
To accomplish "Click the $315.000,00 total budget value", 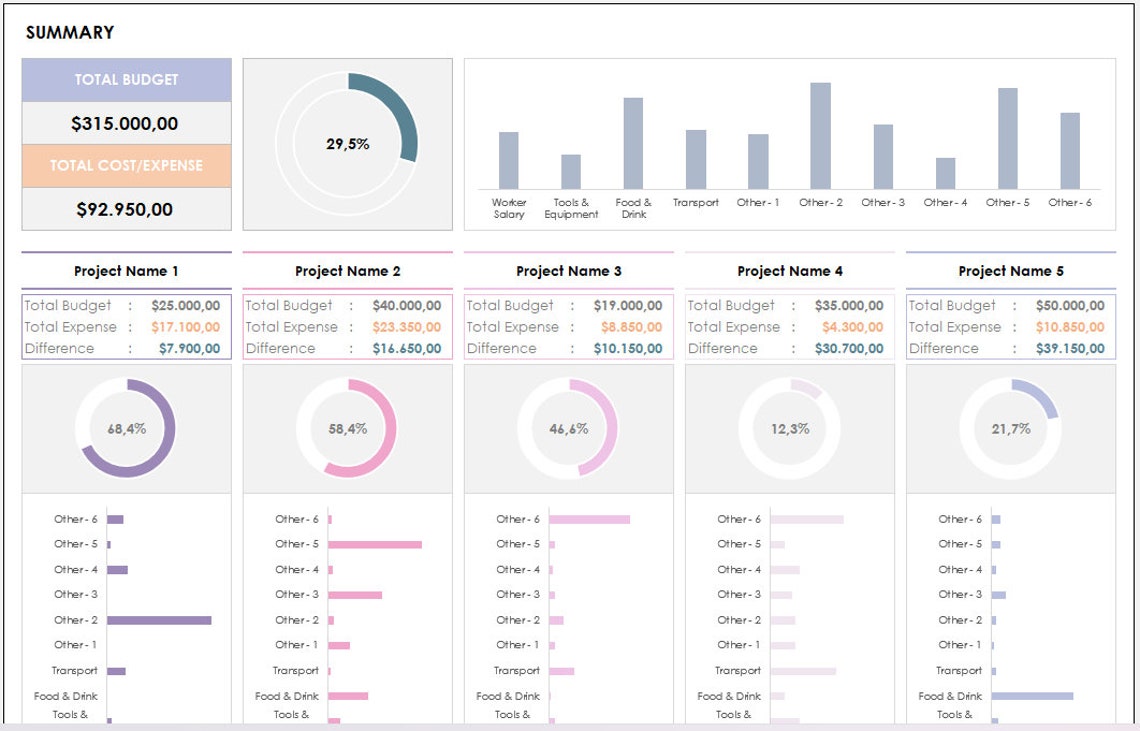I will click(125, 123).
